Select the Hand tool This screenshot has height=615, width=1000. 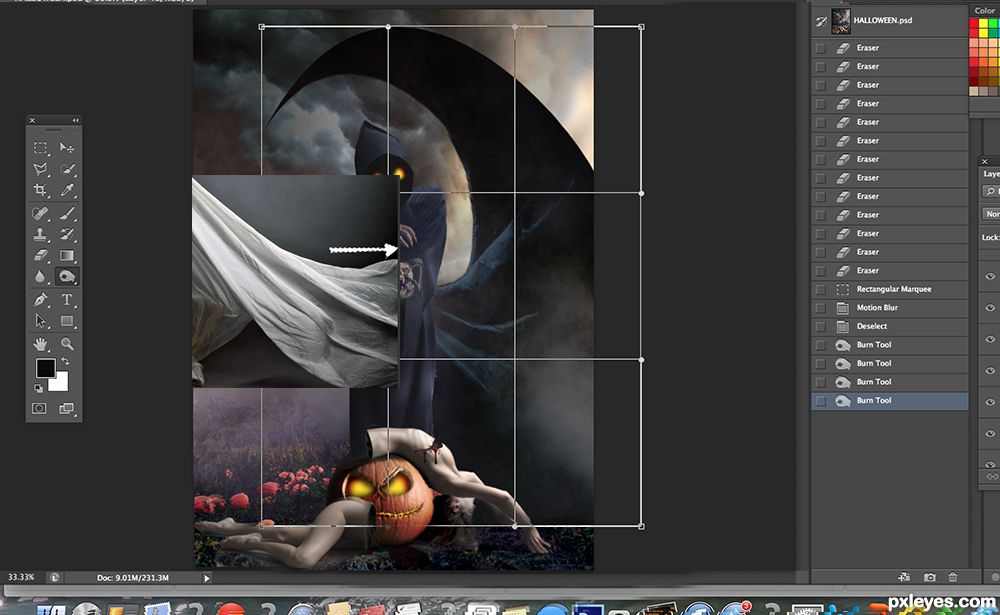click(40, 344)
